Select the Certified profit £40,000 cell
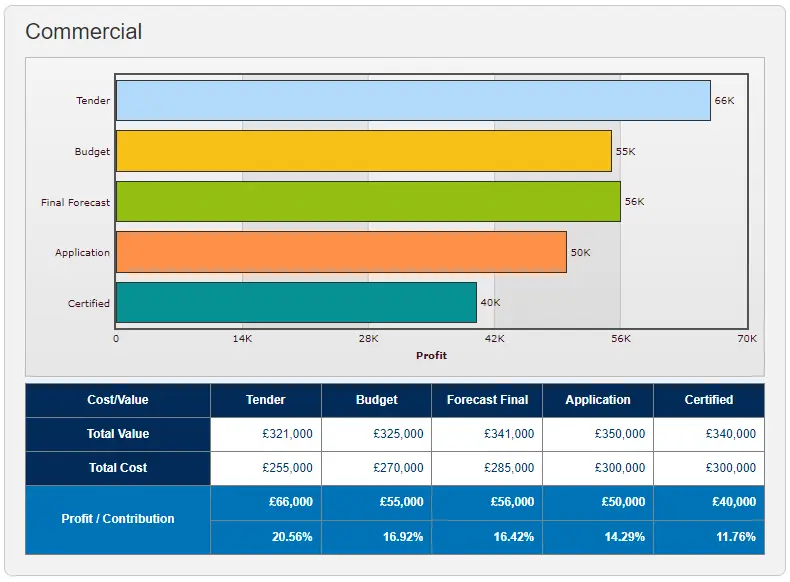790x582 pixels. coord(709,502)
